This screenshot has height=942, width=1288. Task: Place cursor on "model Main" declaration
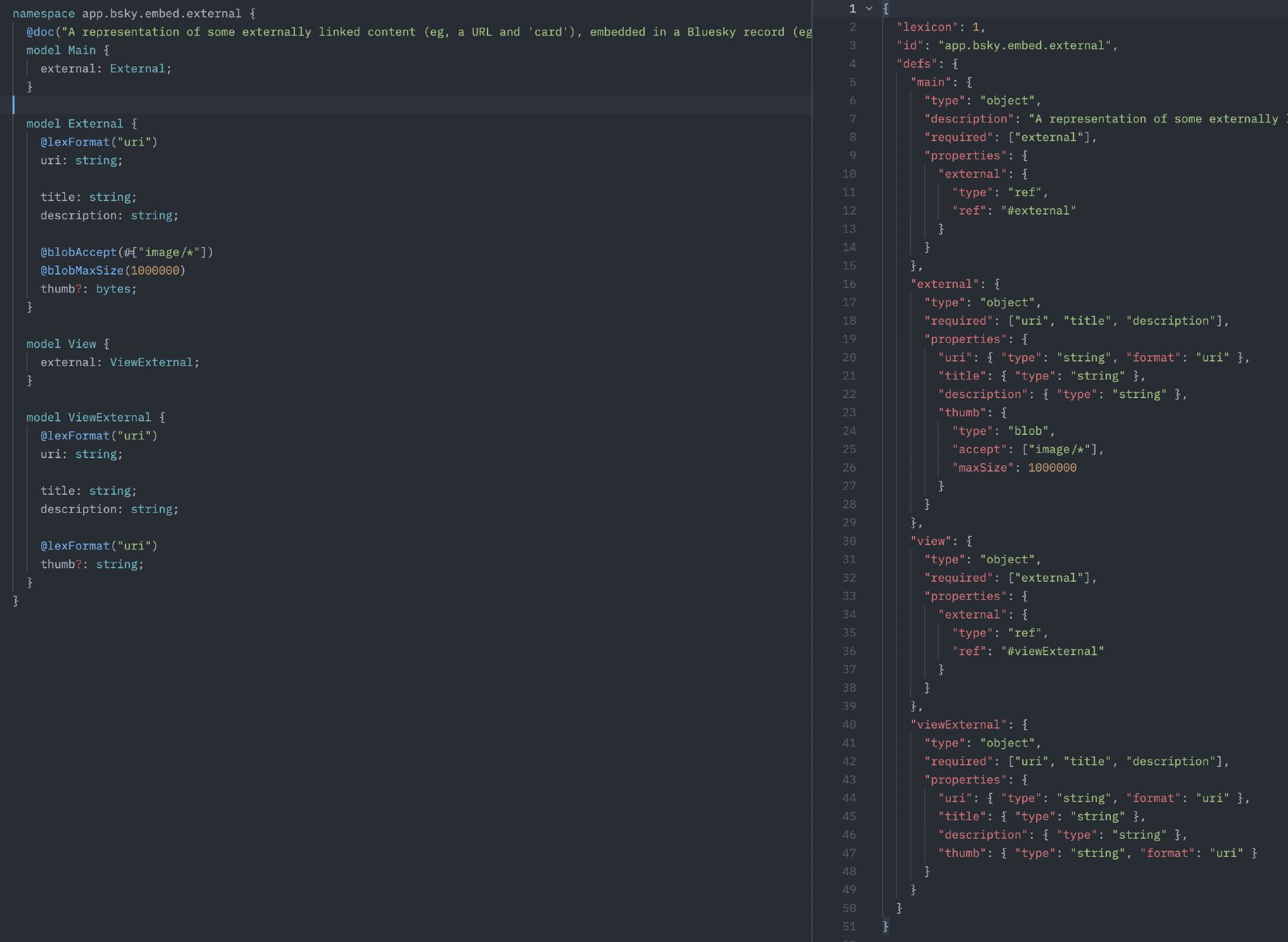point(61,50)
